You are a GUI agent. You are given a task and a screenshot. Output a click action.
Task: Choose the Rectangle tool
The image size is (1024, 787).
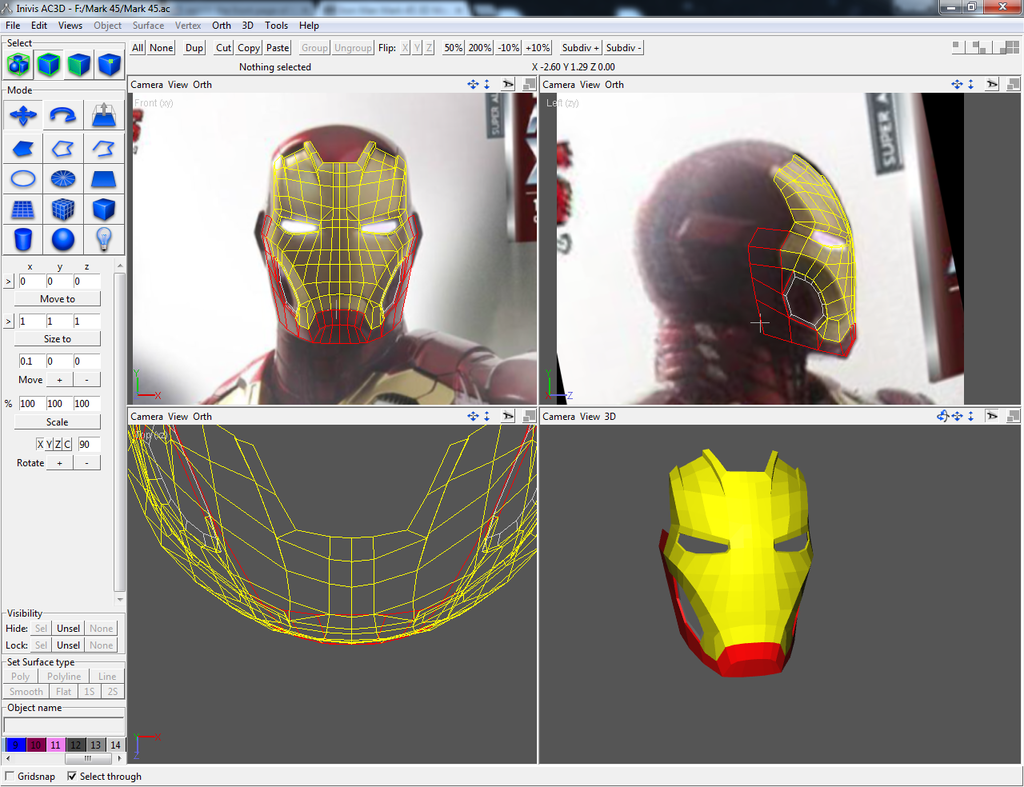(x=104, y=178)
